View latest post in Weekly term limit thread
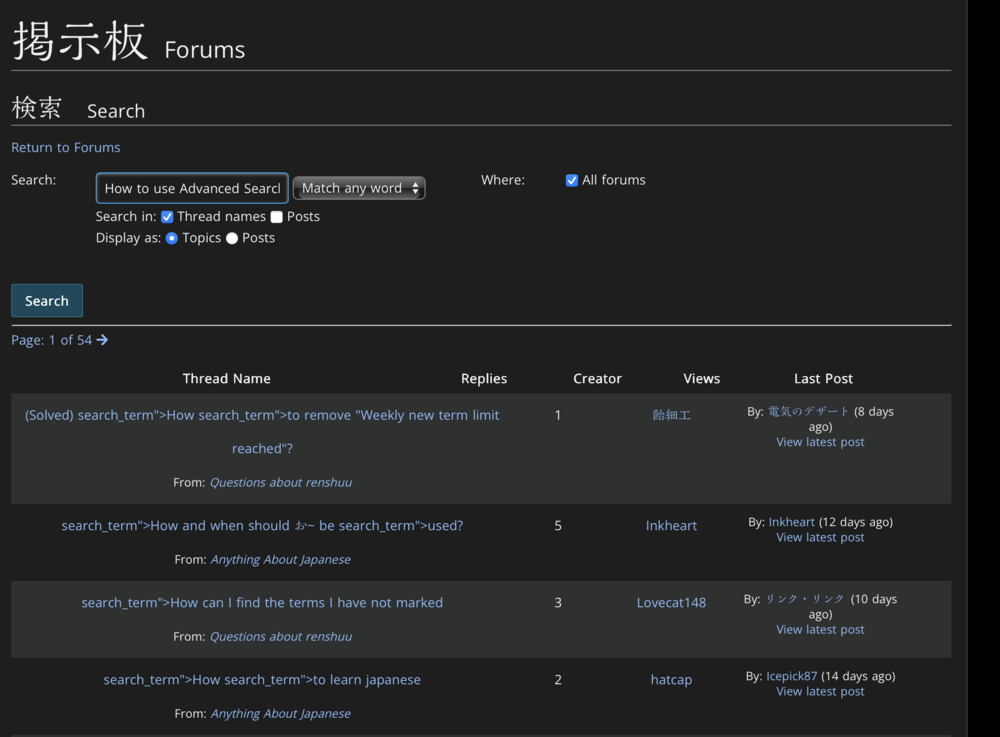 (820, 442)
